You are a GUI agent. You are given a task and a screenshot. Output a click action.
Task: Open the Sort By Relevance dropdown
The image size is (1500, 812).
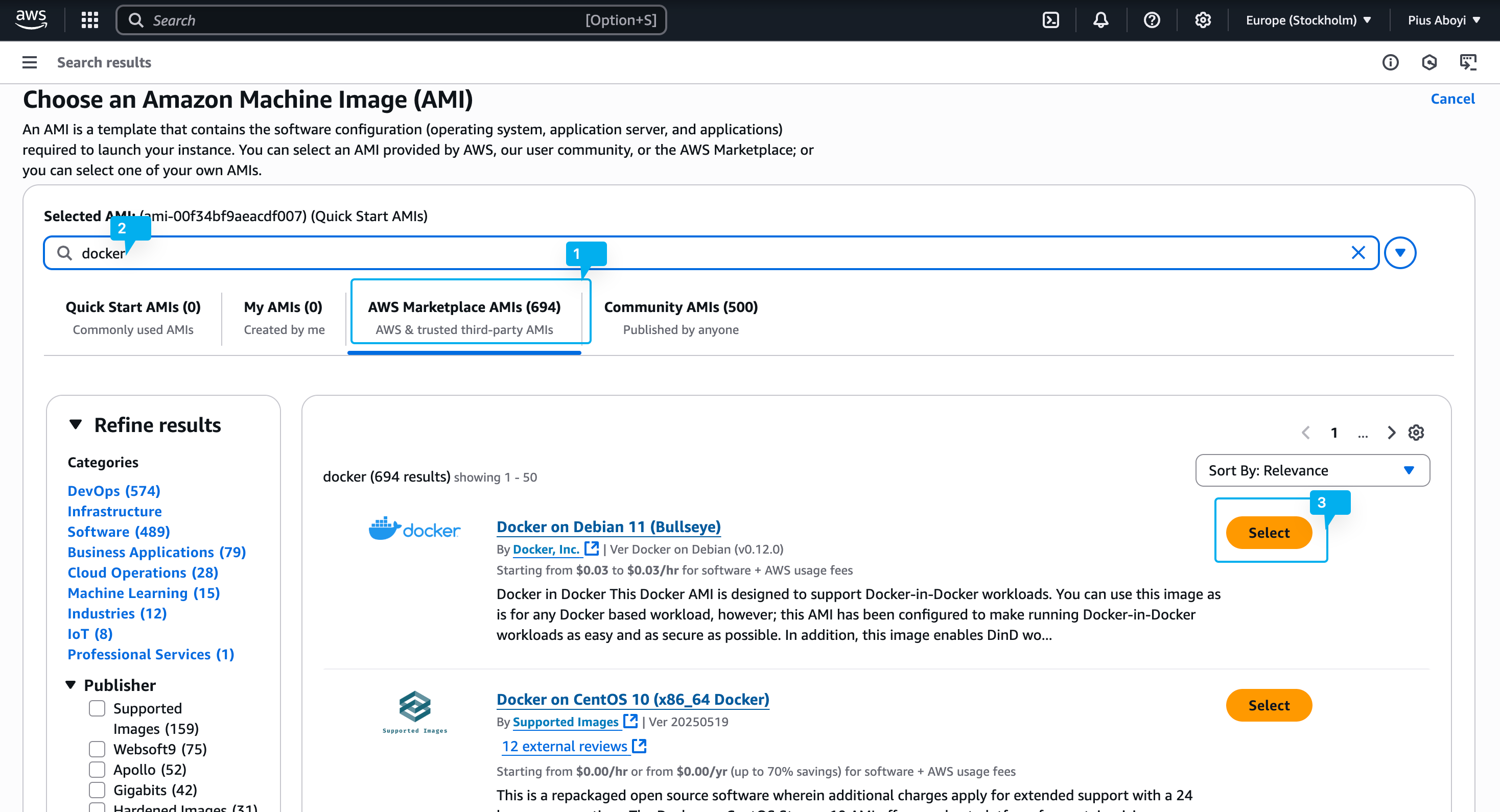point(1312,470)
